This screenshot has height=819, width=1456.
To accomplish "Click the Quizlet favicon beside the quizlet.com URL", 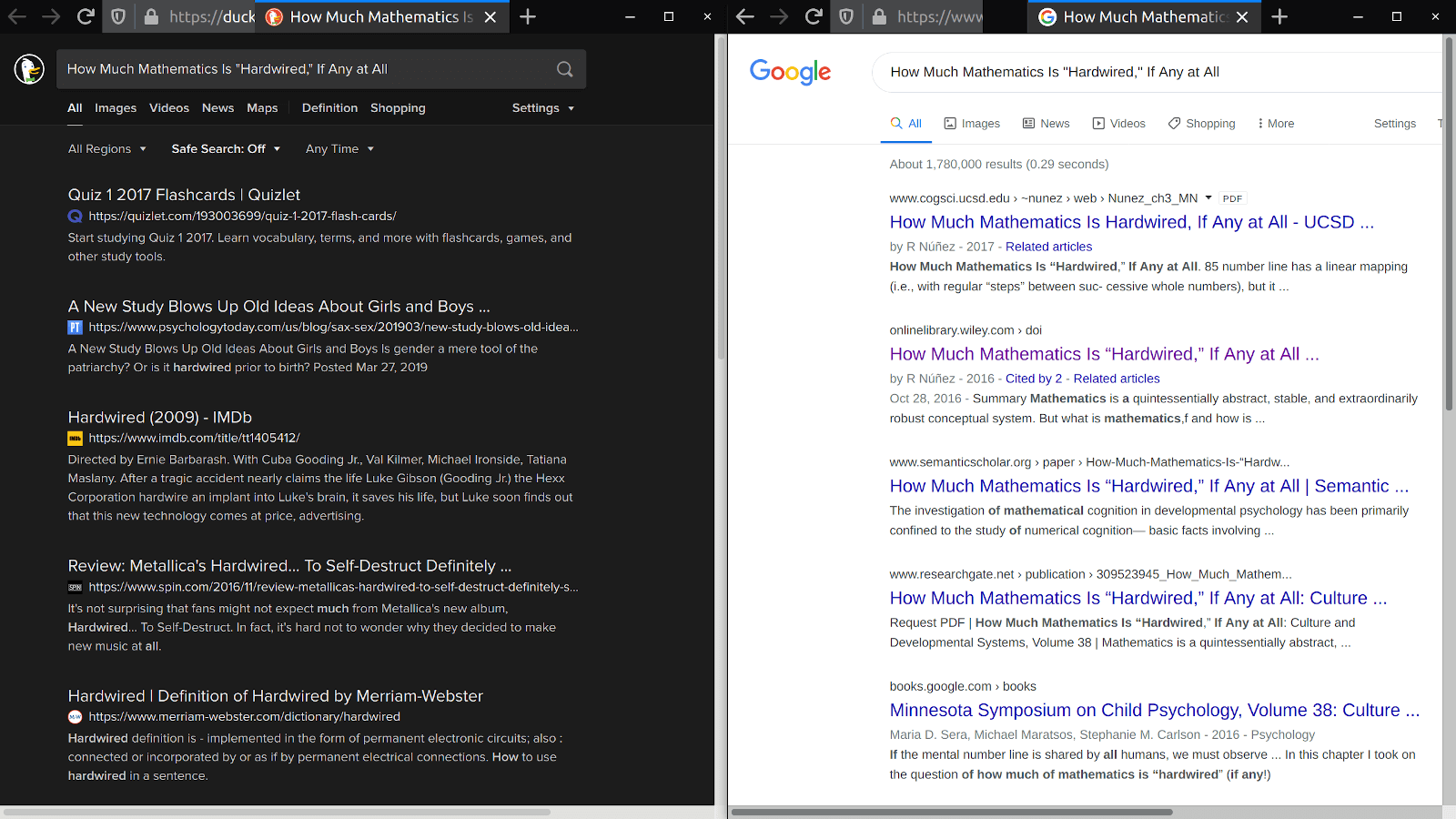I will [76, 216].
